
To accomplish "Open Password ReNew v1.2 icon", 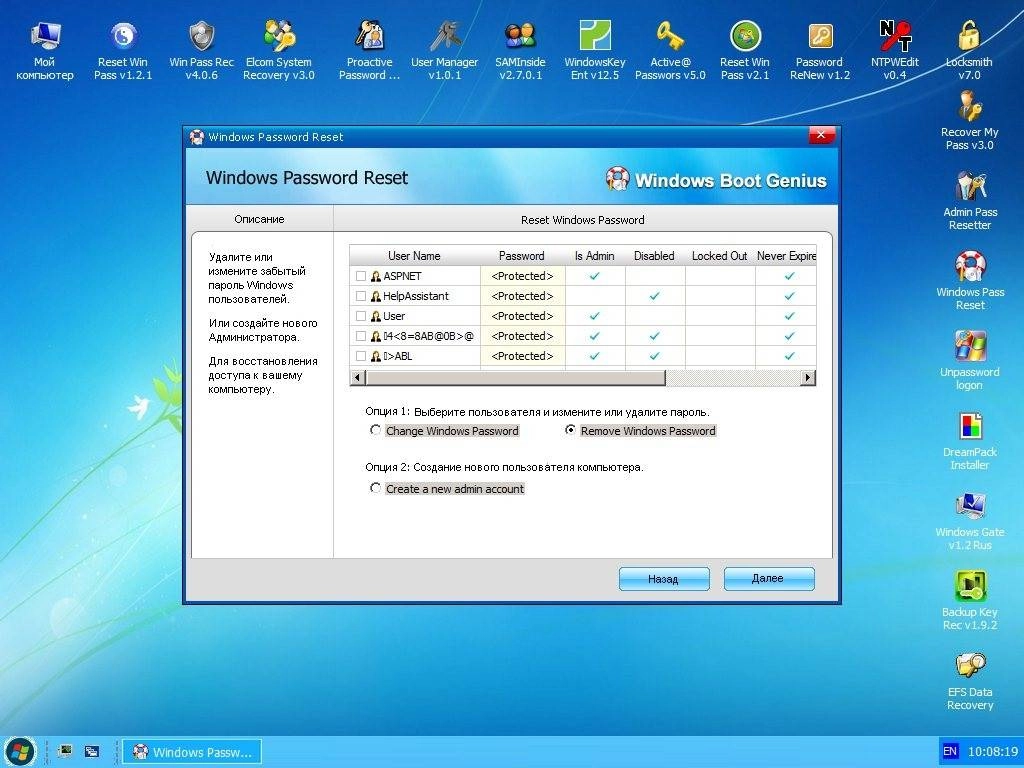I will 820,50.
